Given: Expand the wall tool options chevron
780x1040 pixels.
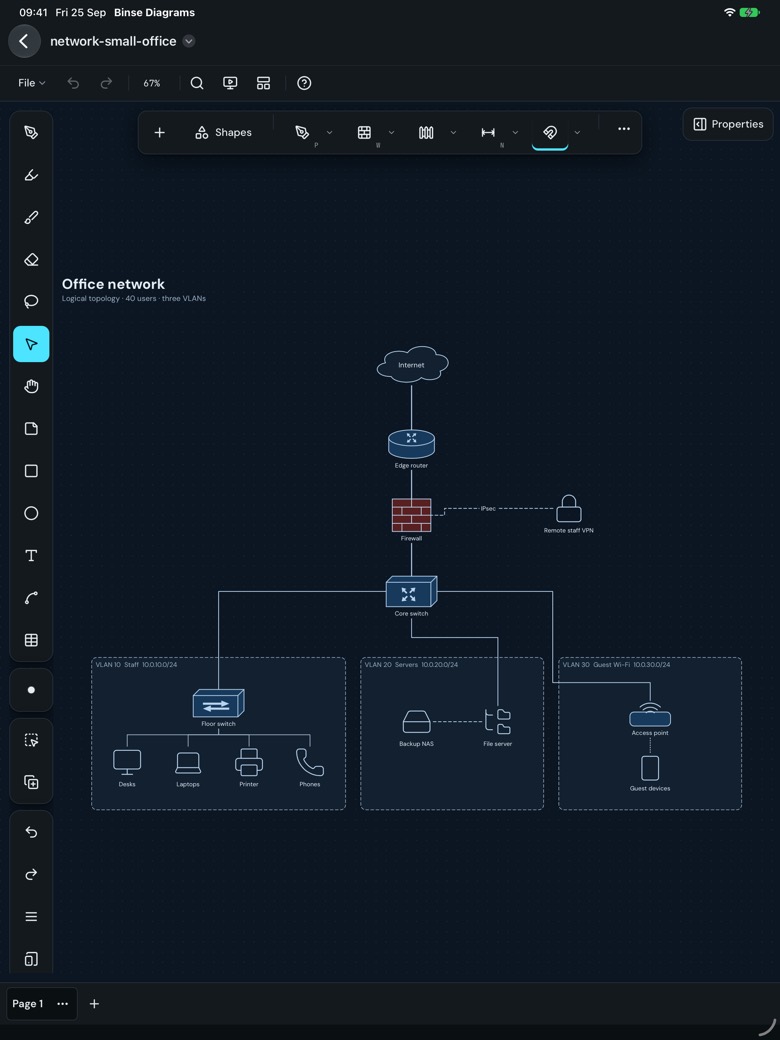Looking at the screenshot, I should [391, 133].
